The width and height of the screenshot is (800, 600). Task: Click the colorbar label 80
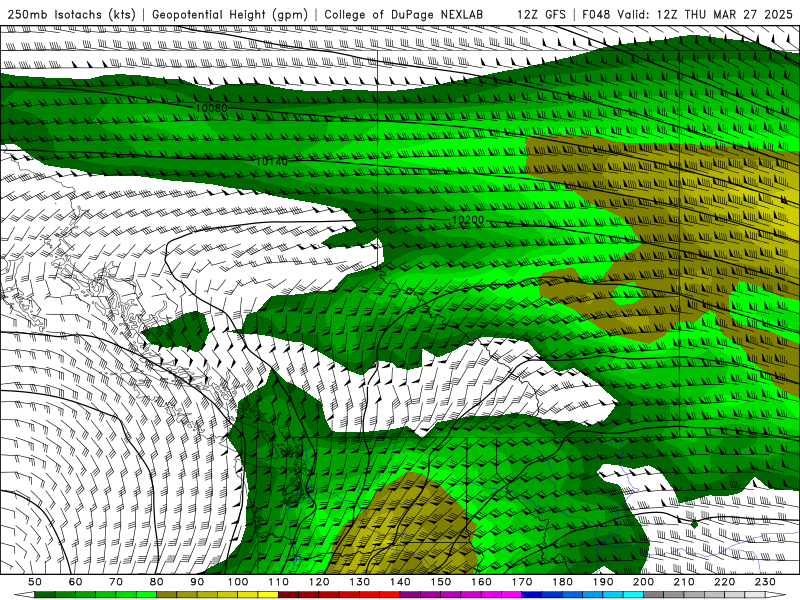pos(156,582)
